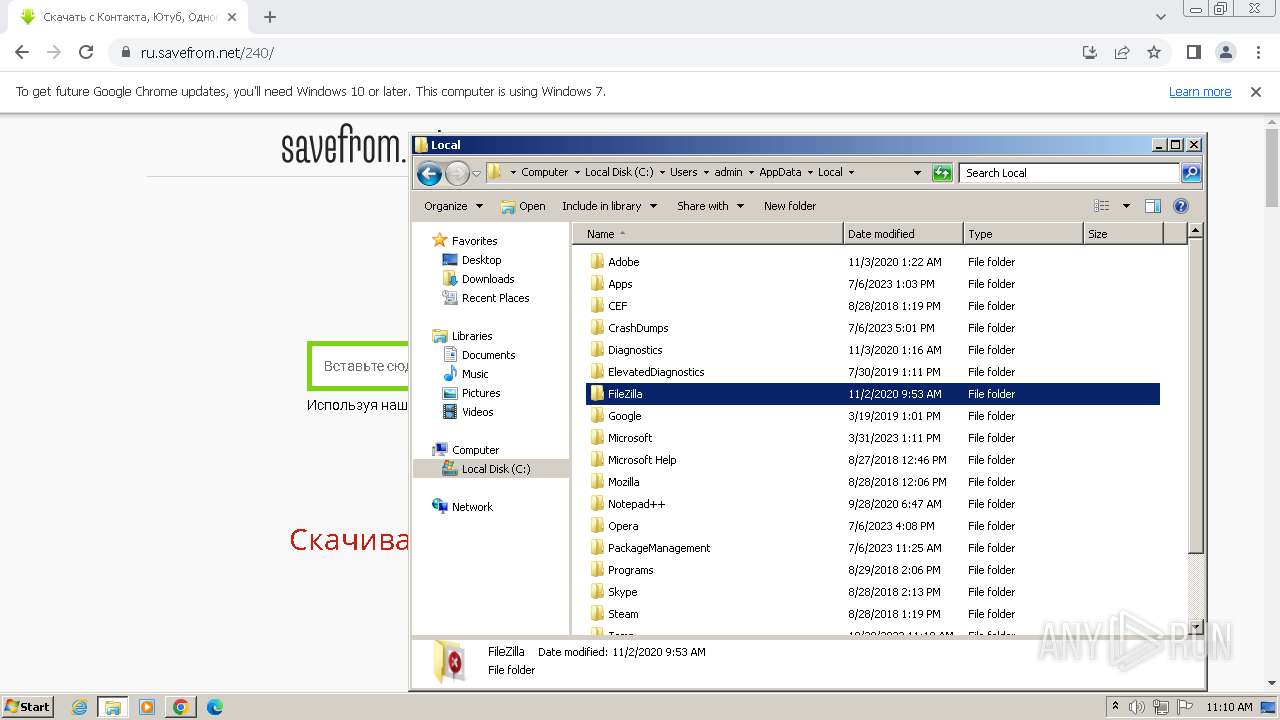Open the Organize menu
This screenshot has height=720, width=1280.
click(453, 206)
